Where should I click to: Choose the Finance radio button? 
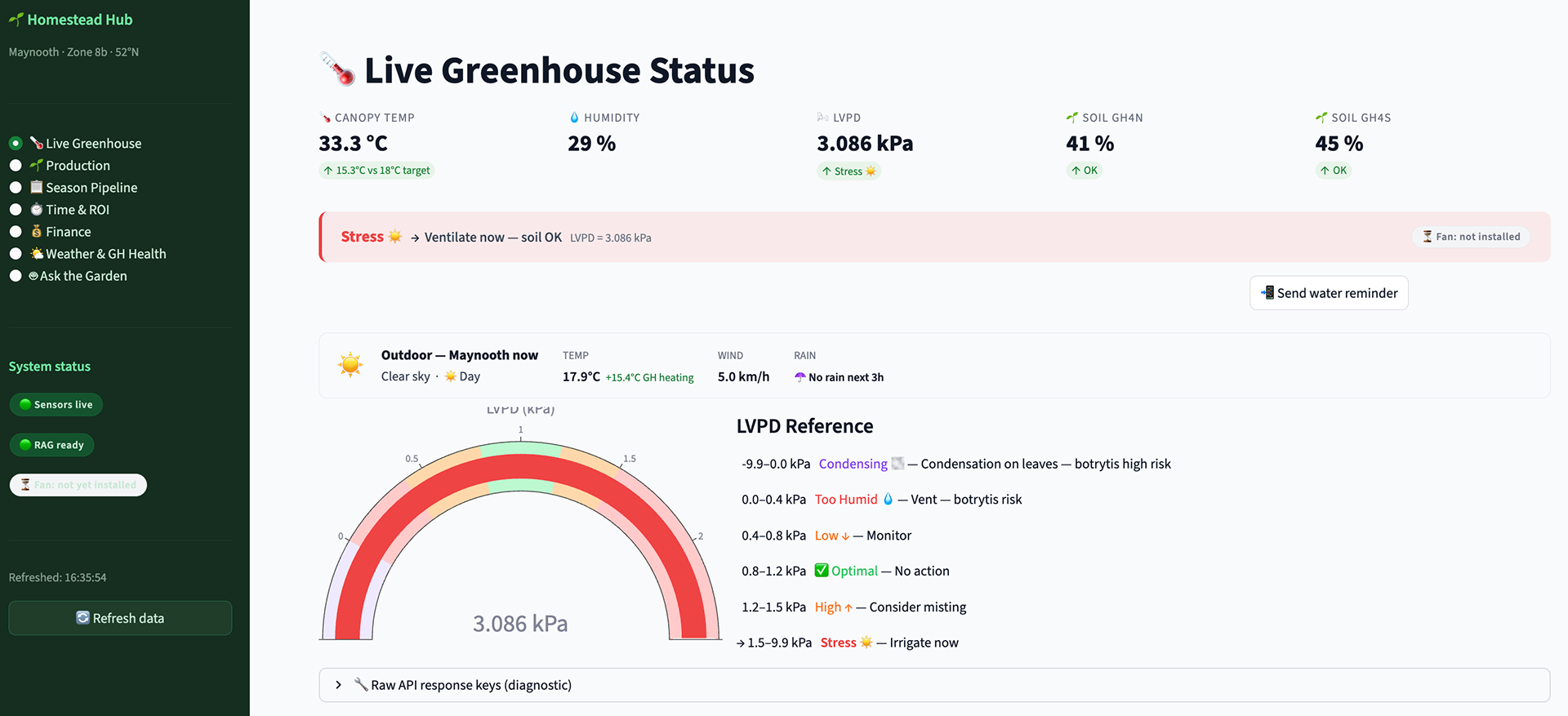coord(16,232)
